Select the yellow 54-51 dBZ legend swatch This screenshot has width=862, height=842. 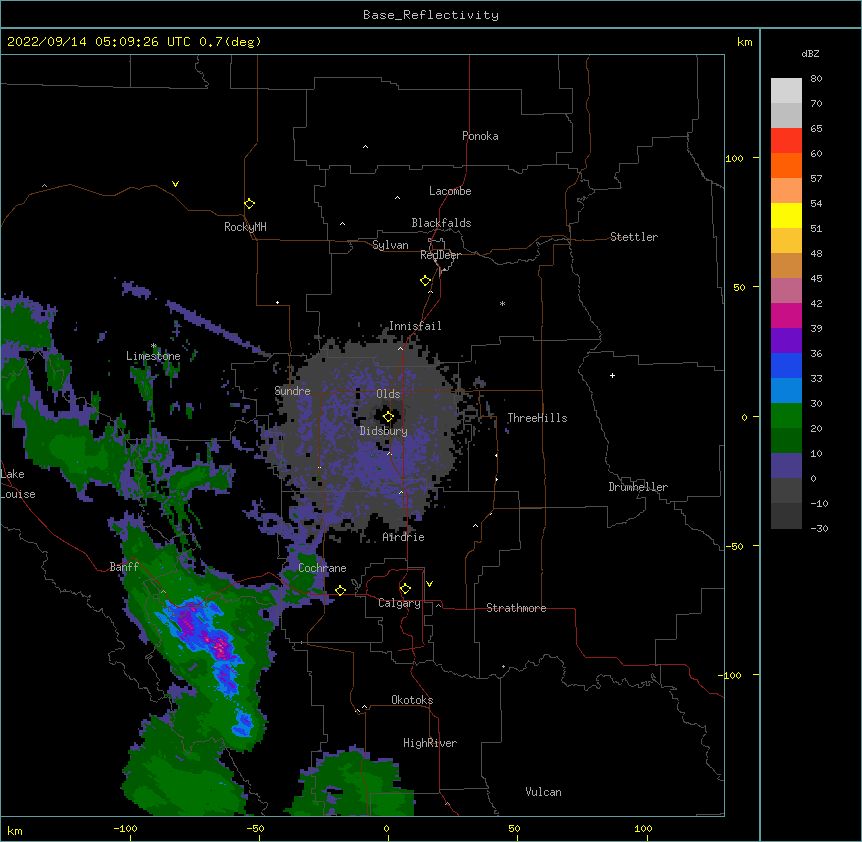786,215
